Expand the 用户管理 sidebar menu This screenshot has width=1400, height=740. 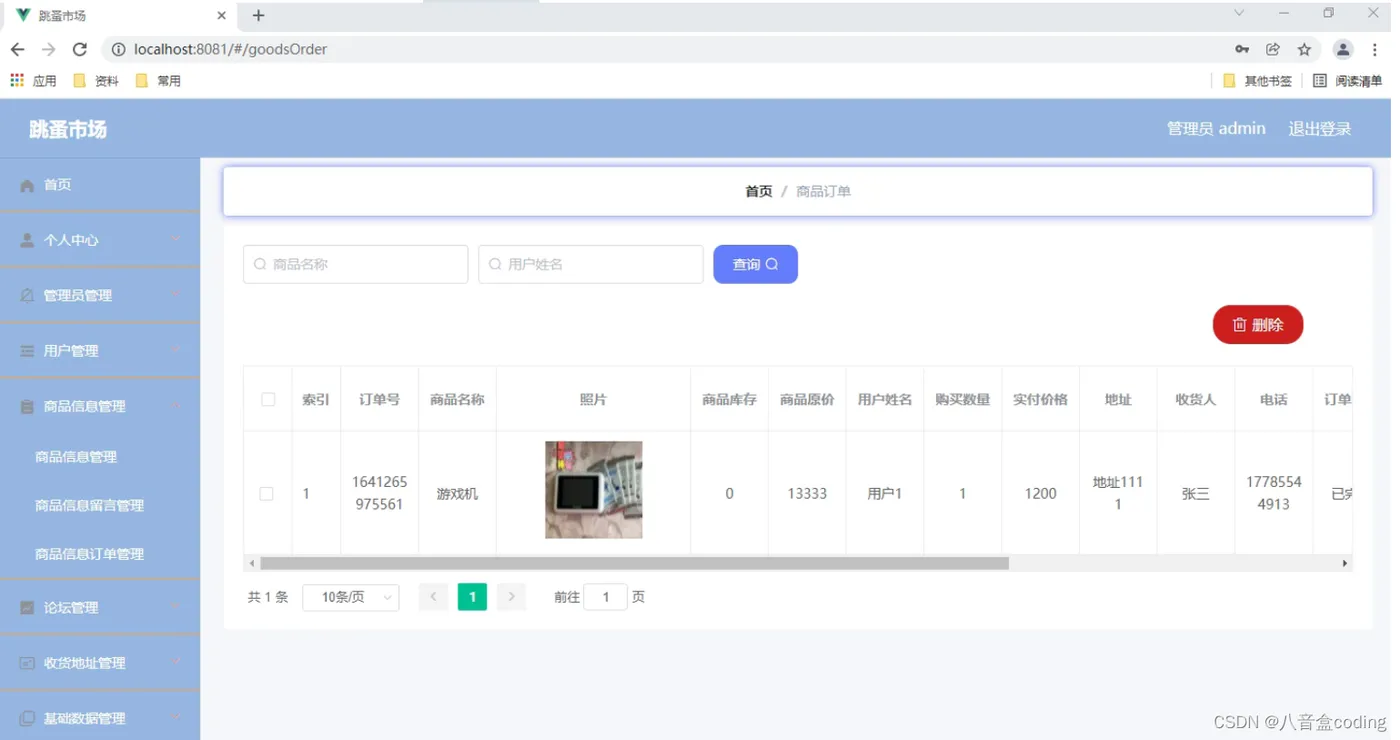pyautogui.click(x=100, y=351)
